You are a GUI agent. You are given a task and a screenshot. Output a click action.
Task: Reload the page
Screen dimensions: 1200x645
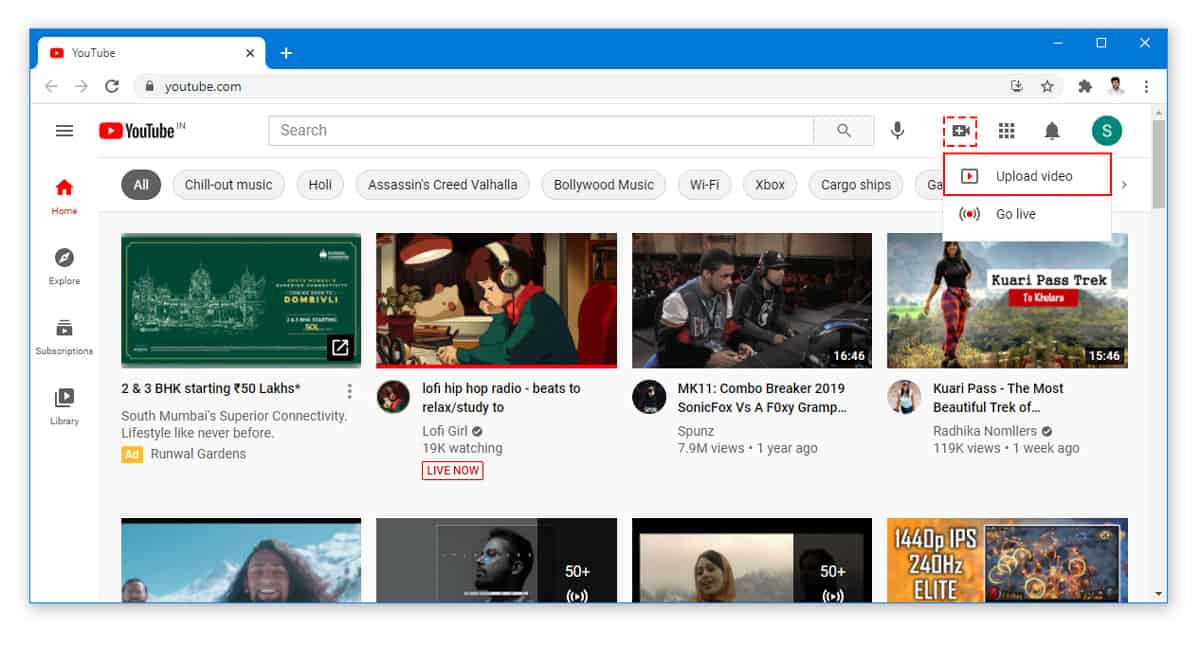112,86
